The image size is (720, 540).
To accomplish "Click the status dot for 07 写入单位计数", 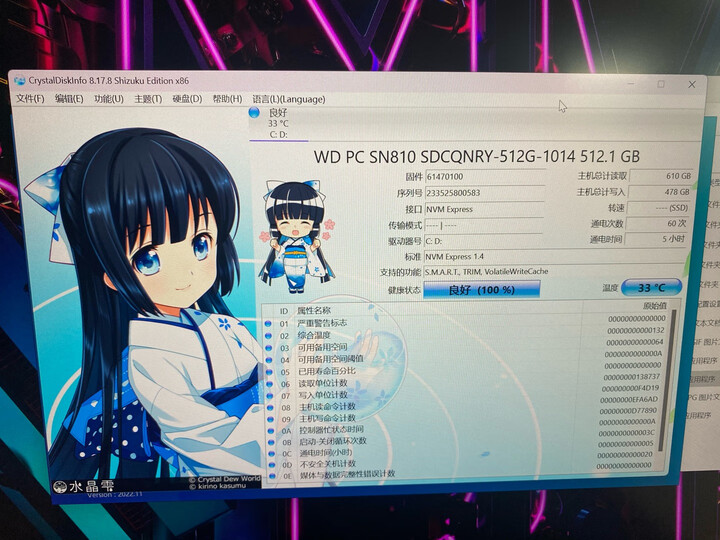I will point(270,396).
